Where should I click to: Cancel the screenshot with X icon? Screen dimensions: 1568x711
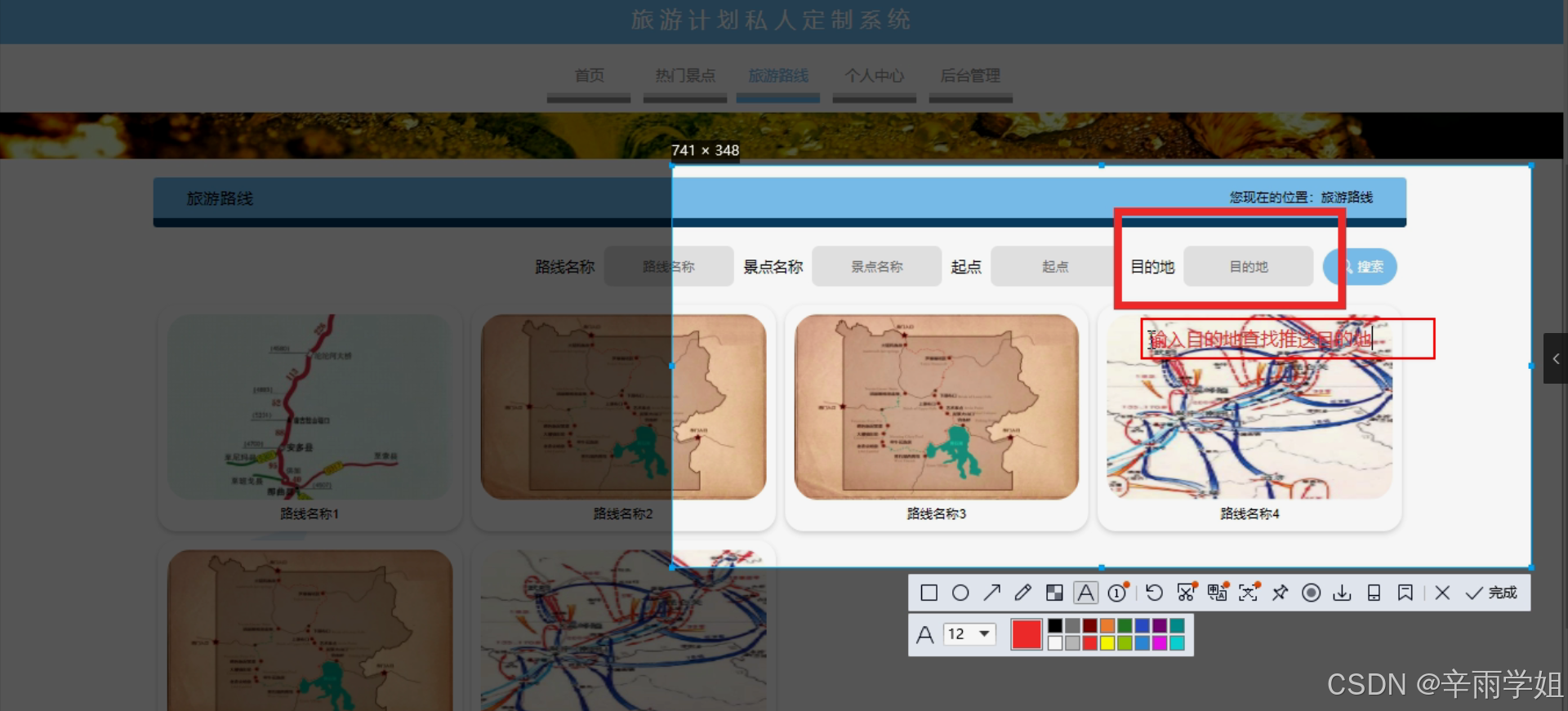coord(1442,593)
